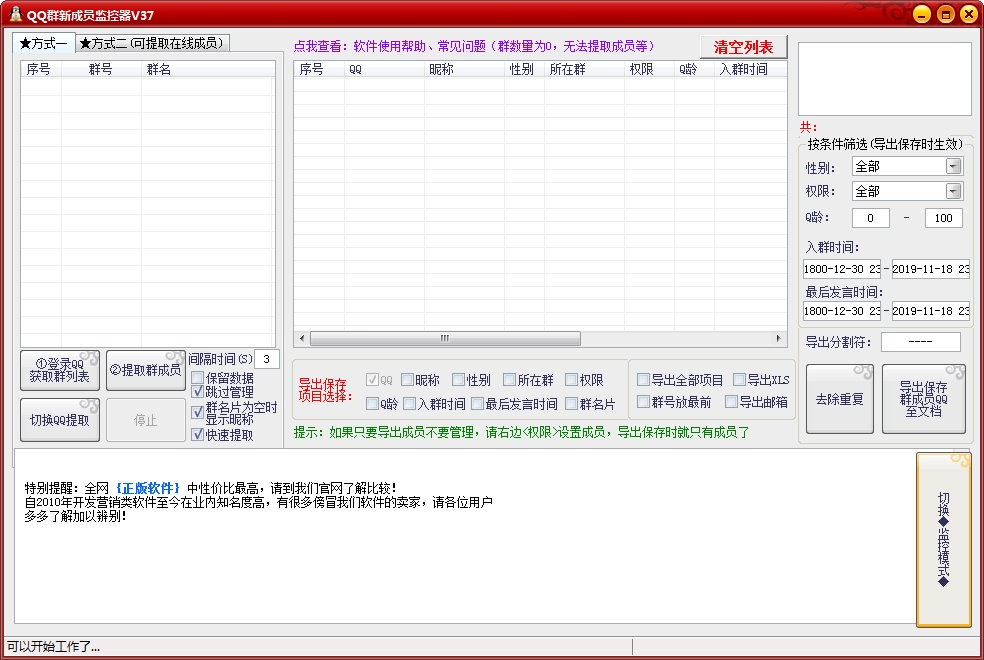Switch to the ★方式一 tab
984x660 pixels.
point(43,43)
